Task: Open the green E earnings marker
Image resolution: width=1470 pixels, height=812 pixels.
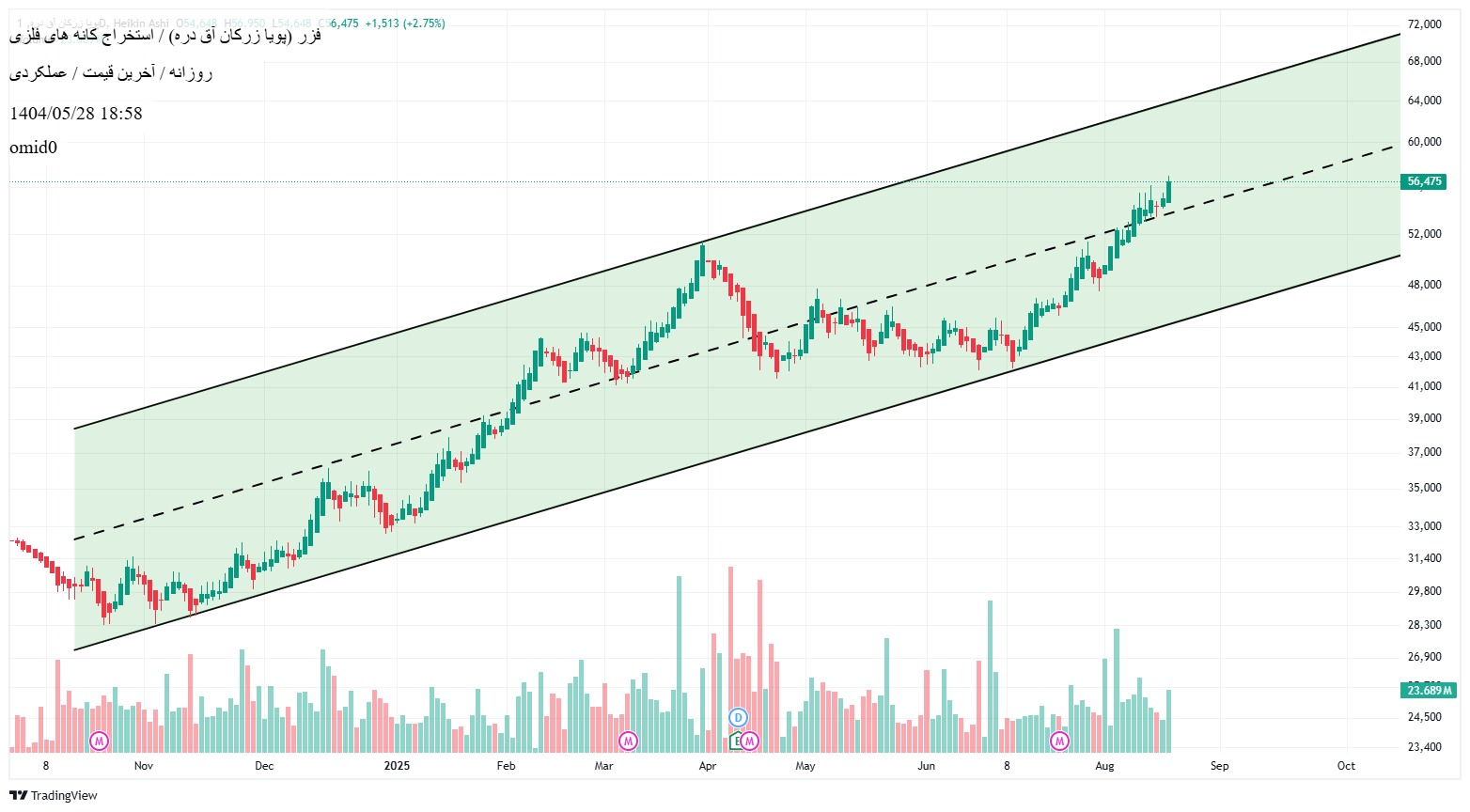Action: coord(736,742)
